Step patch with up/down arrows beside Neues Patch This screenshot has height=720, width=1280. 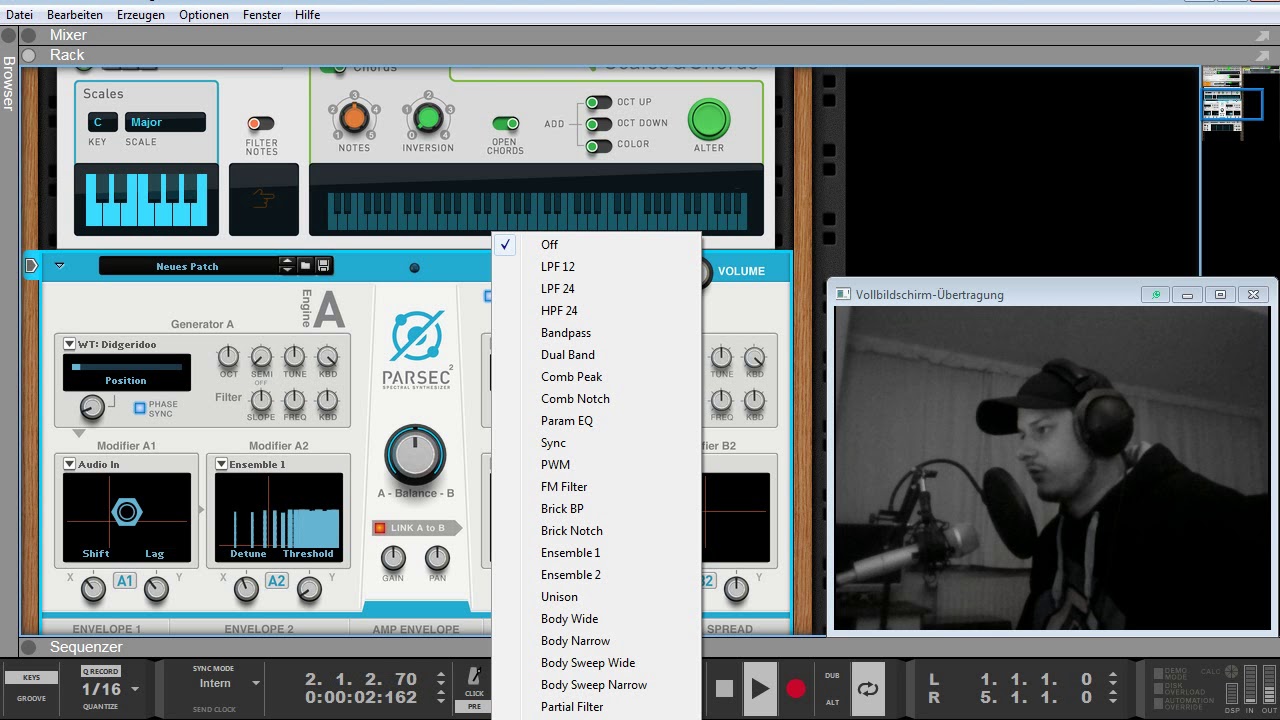coord(287,266)
